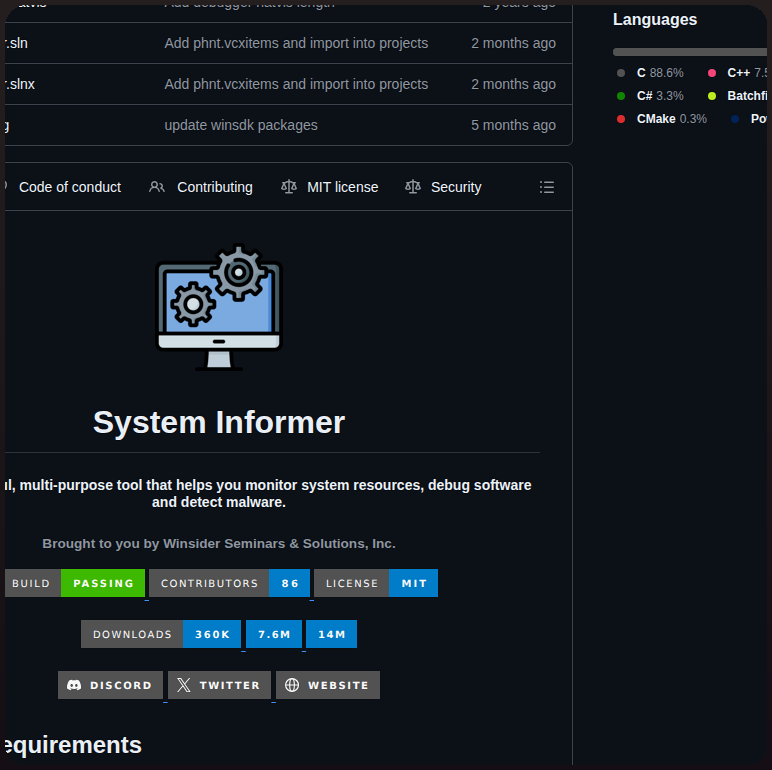Click the C 88.6% language entry
Image resolution: width=772 pixels, height=770 pixels.
point(650,73)
